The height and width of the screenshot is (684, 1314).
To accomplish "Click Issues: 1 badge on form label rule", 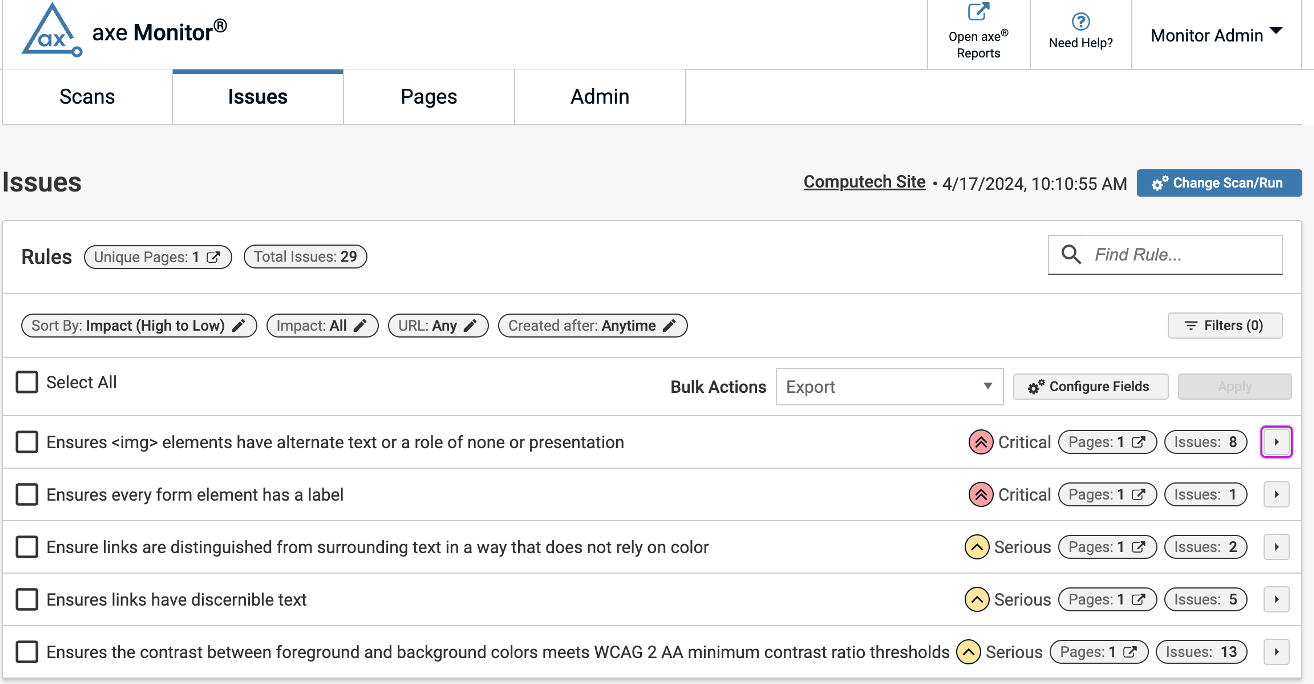I will [1205, 495].
